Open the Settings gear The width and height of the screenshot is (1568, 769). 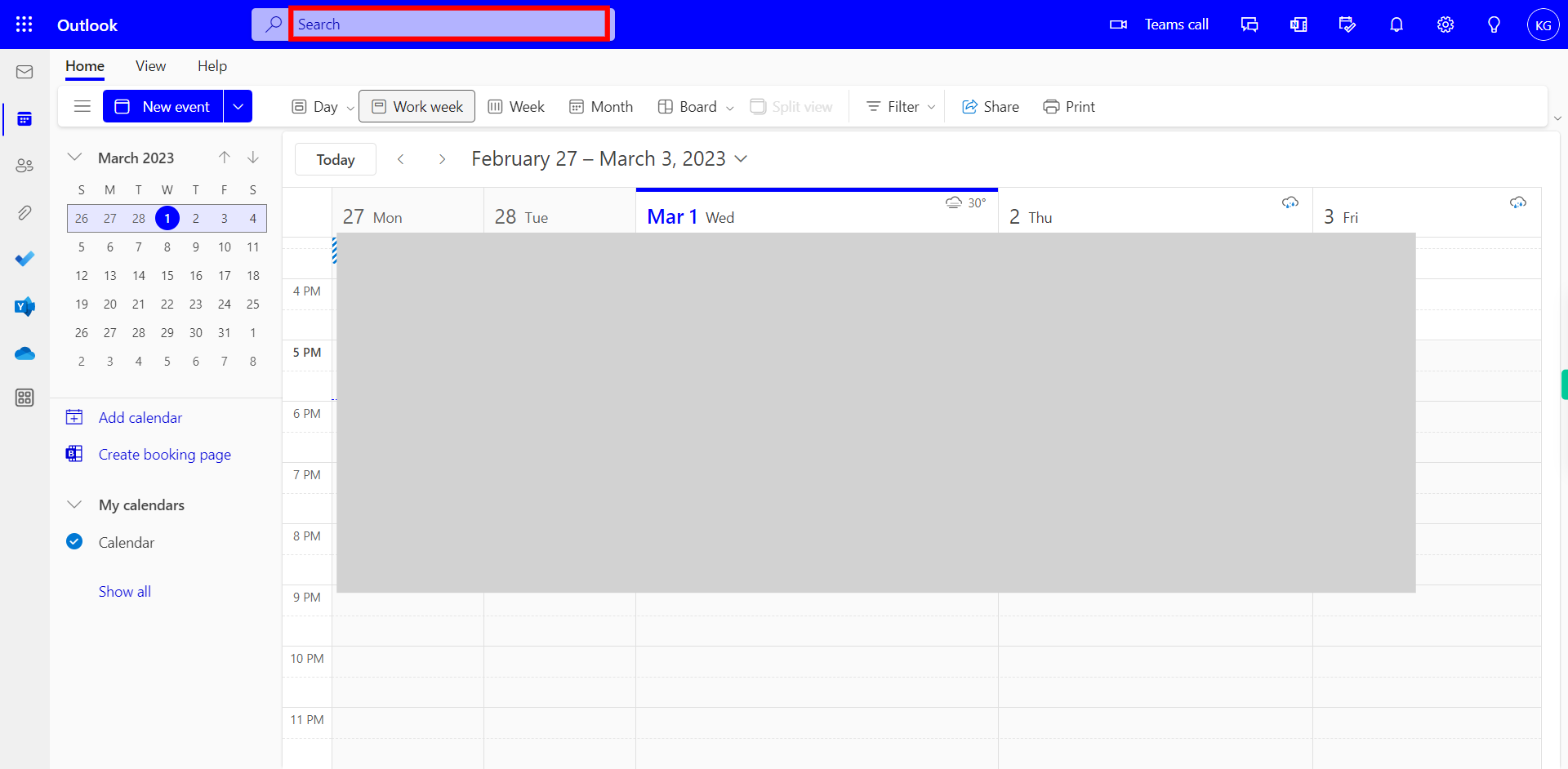click(1445, 24)
